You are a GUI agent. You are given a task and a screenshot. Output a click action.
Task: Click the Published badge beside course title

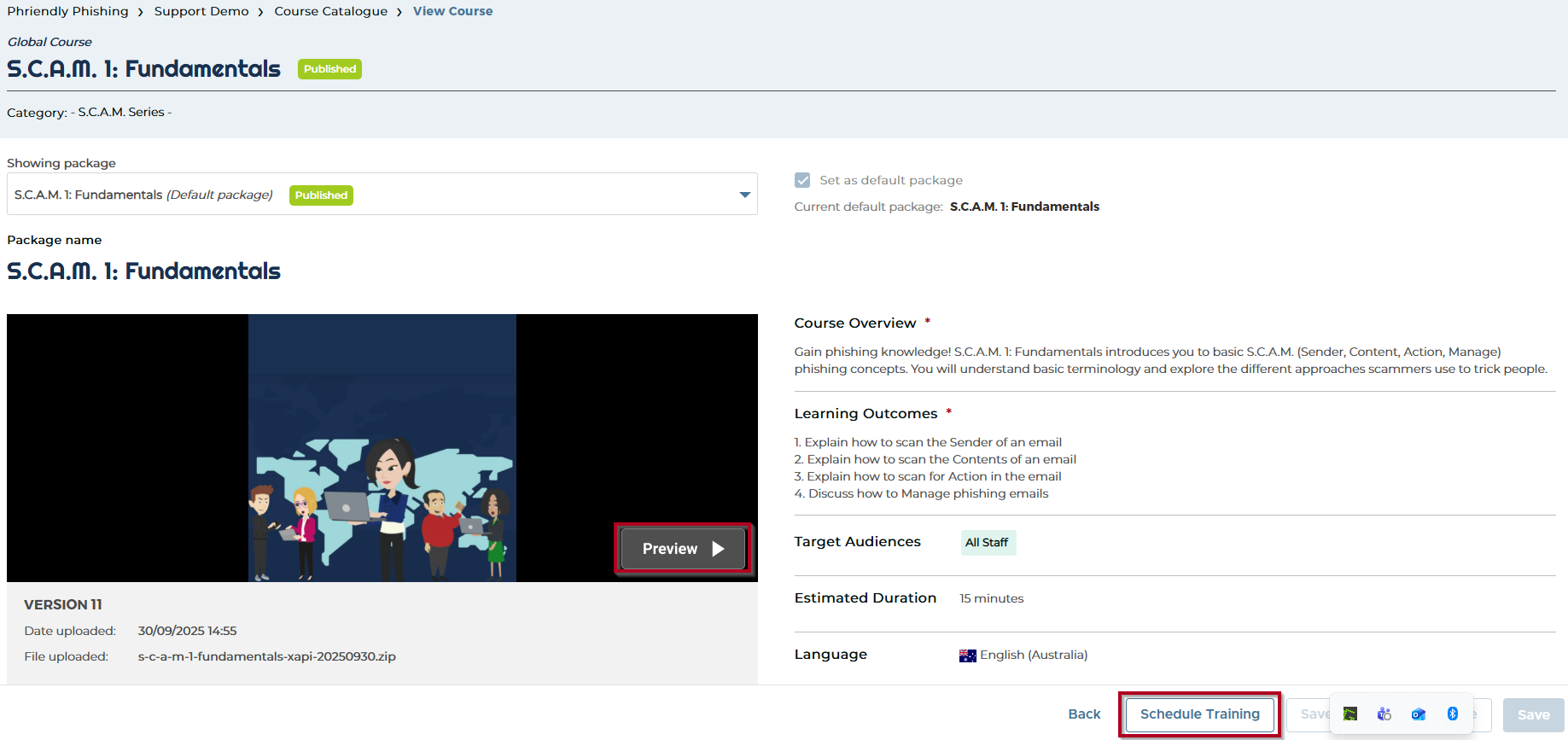pos(329,69)
